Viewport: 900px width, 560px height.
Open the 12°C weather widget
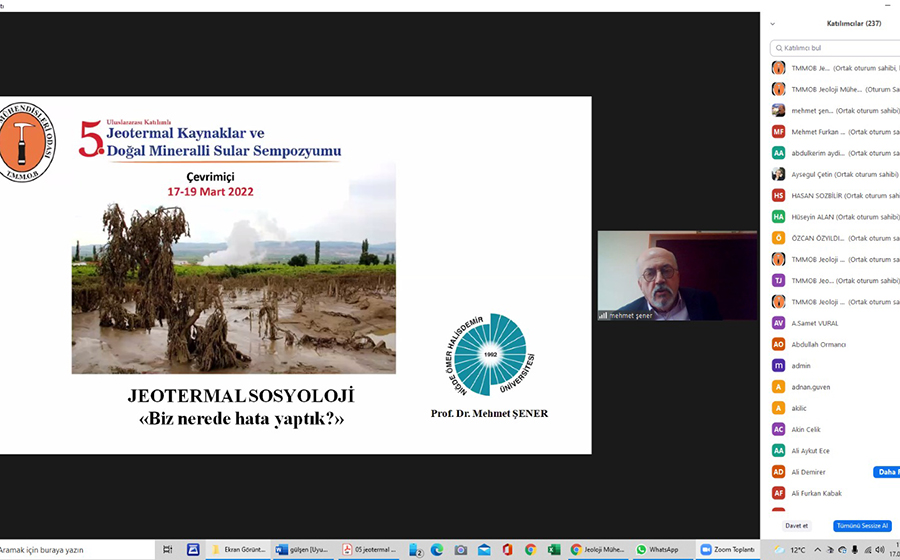790,550
